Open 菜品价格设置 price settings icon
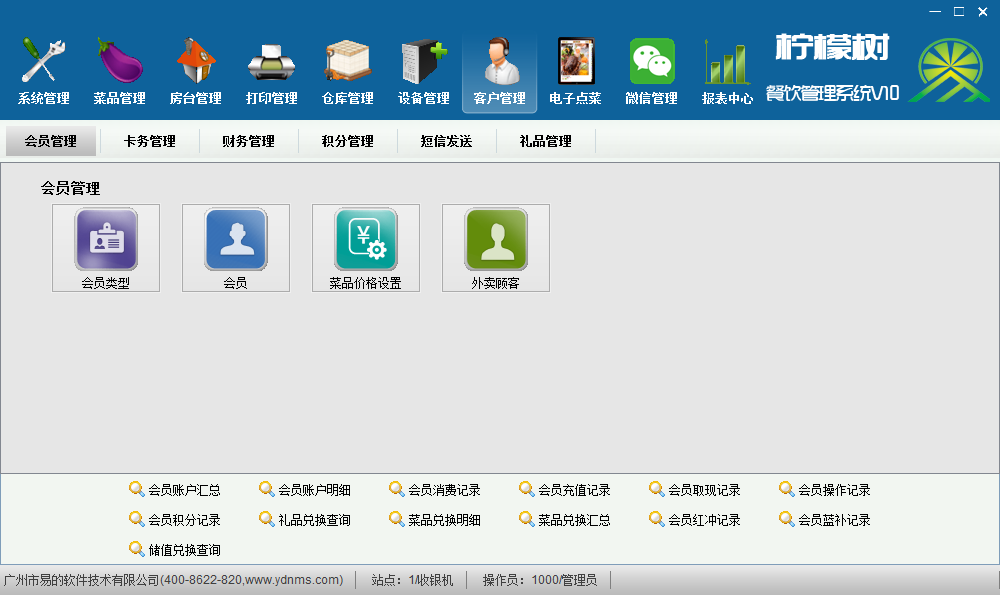Viewport: 1000px width, 595px height. (x=366, y=241)
